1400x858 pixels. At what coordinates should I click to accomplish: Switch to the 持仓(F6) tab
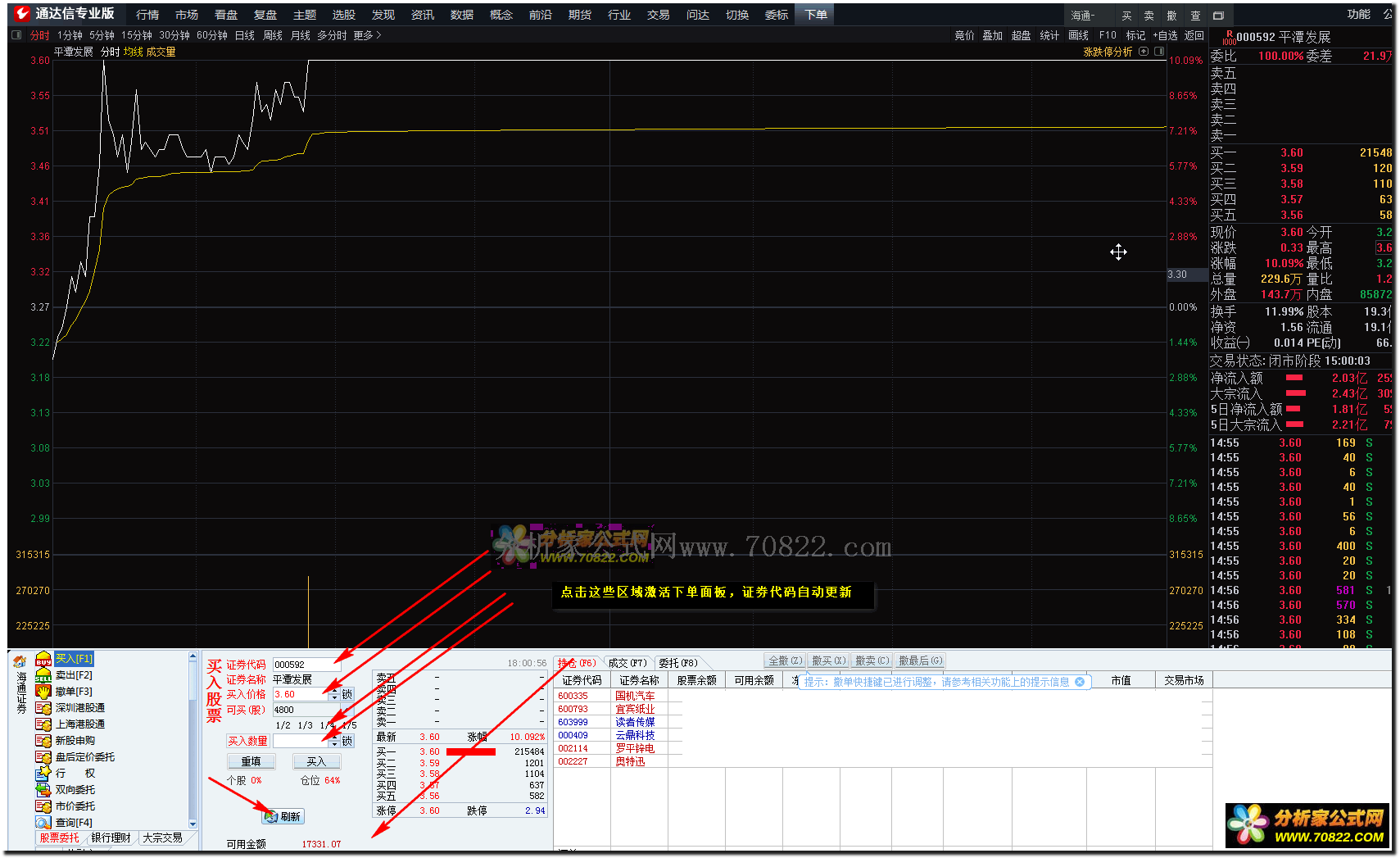click(x=577, y=663)
